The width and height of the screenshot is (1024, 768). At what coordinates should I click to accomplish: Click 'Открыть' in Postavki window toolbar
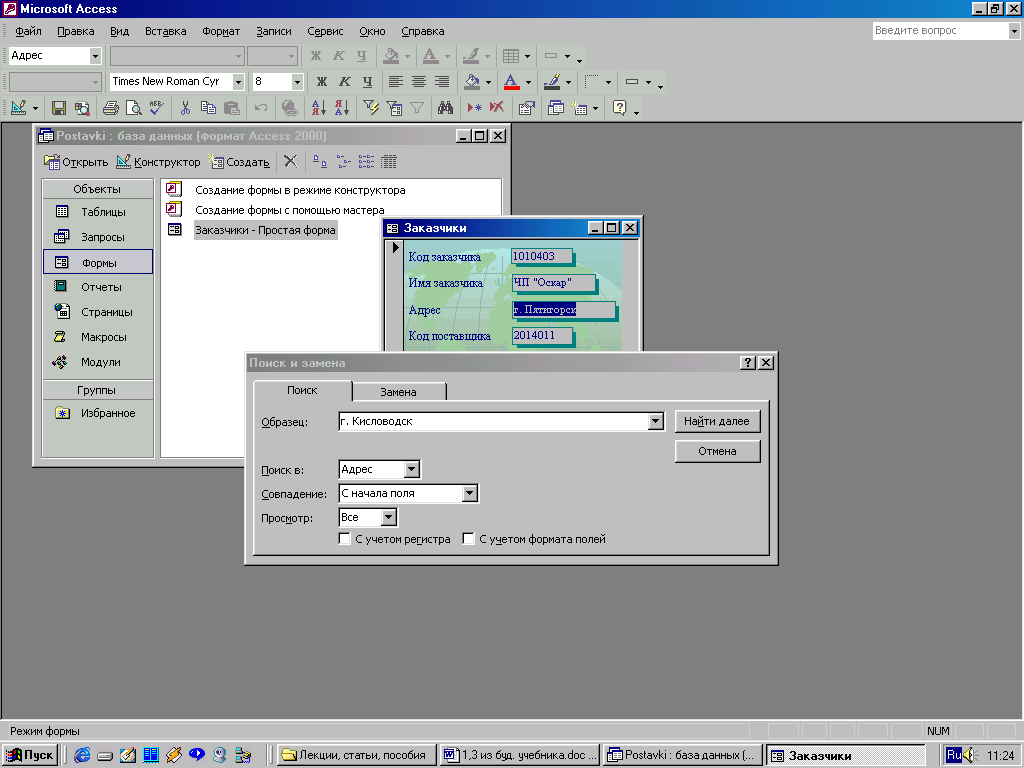[x=76, y=162]
